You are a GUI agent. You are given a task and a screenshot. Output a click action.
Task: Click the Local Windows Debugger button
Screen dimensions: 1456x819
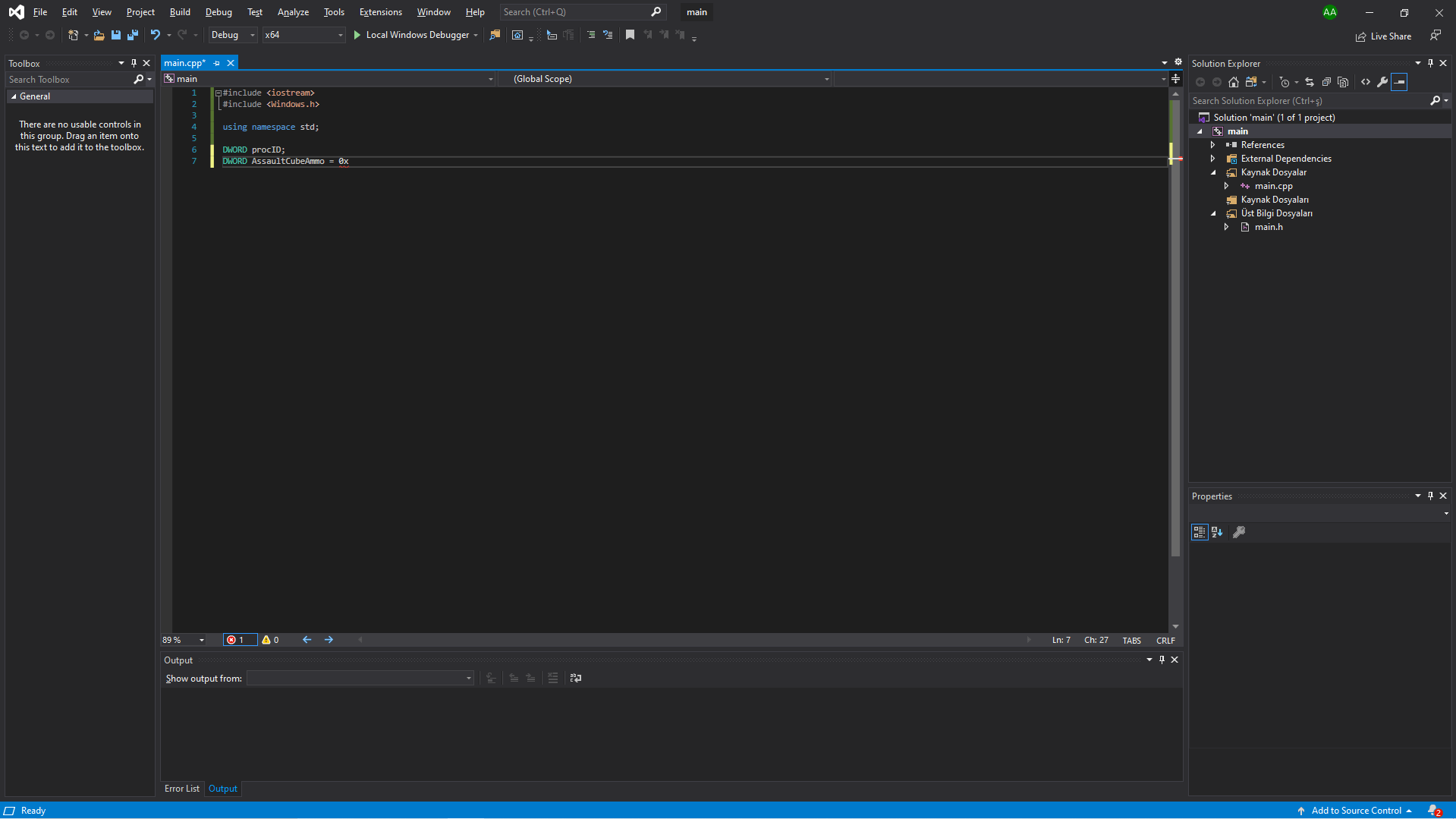coord(417,35)
